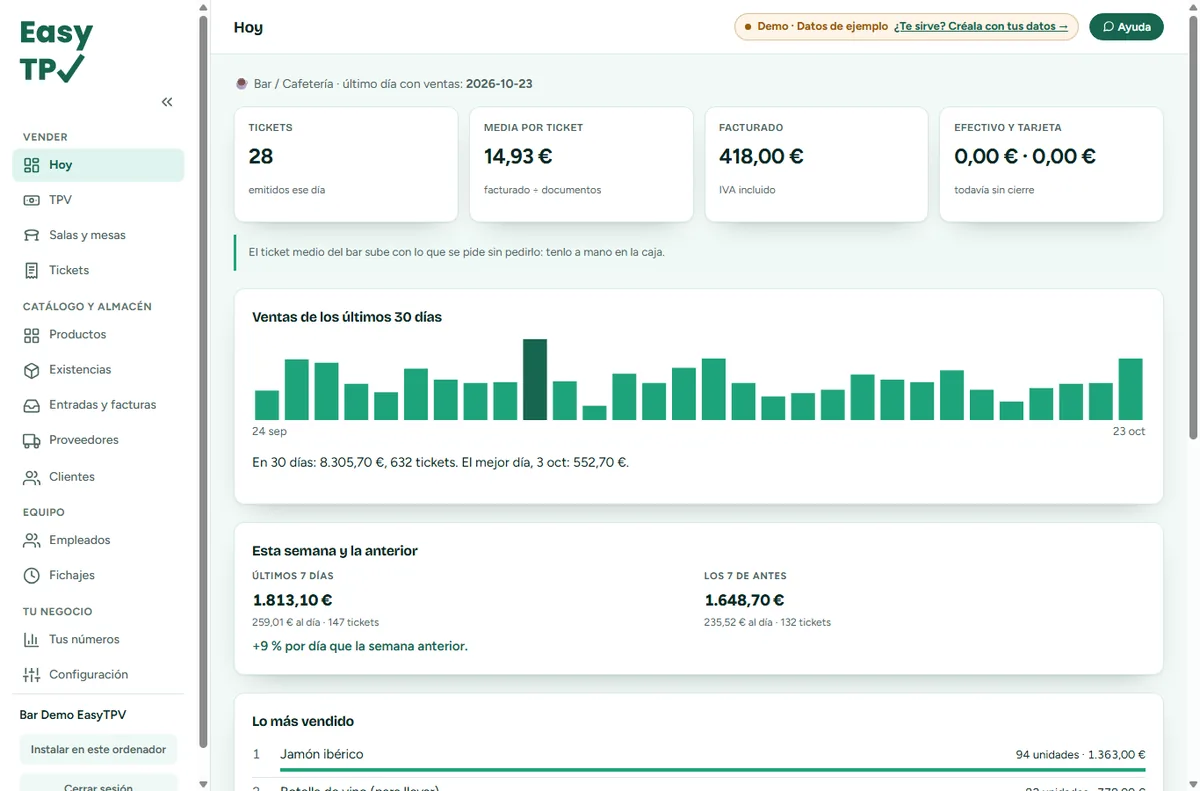Click the dark best-day bar in the sales chart

pos(535,379)
